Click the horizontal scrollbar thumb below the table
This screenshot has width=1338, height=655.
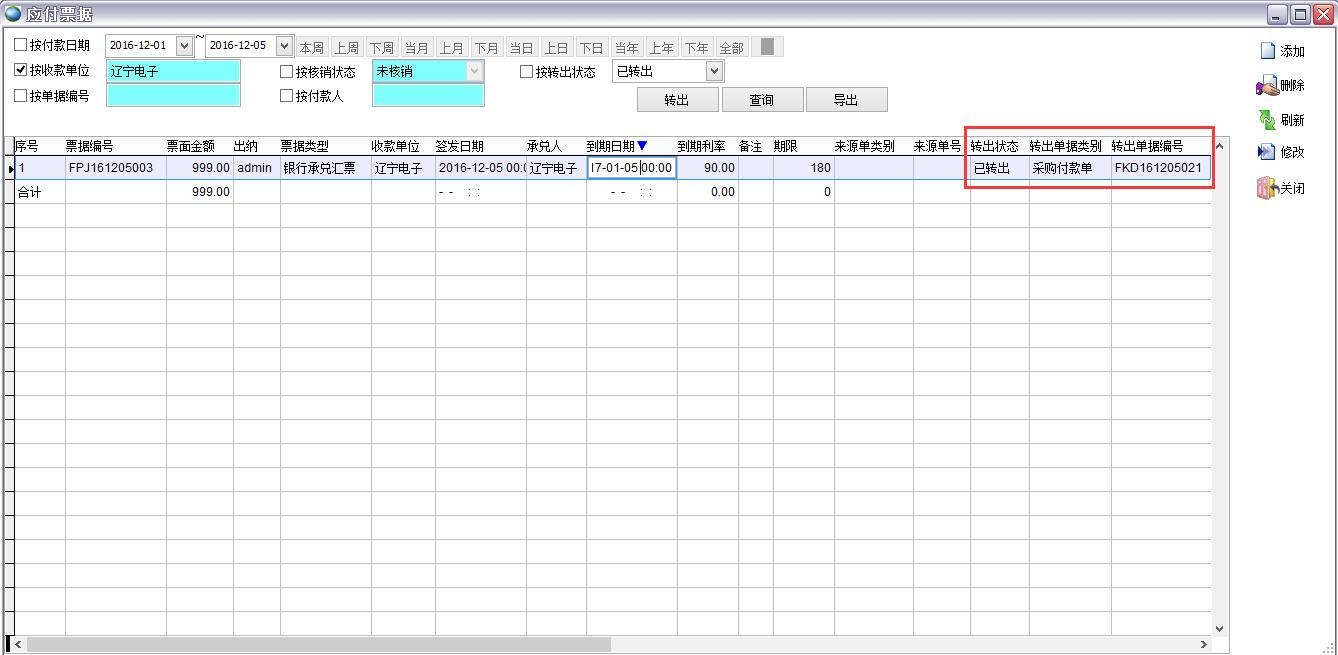pos(318,645)
